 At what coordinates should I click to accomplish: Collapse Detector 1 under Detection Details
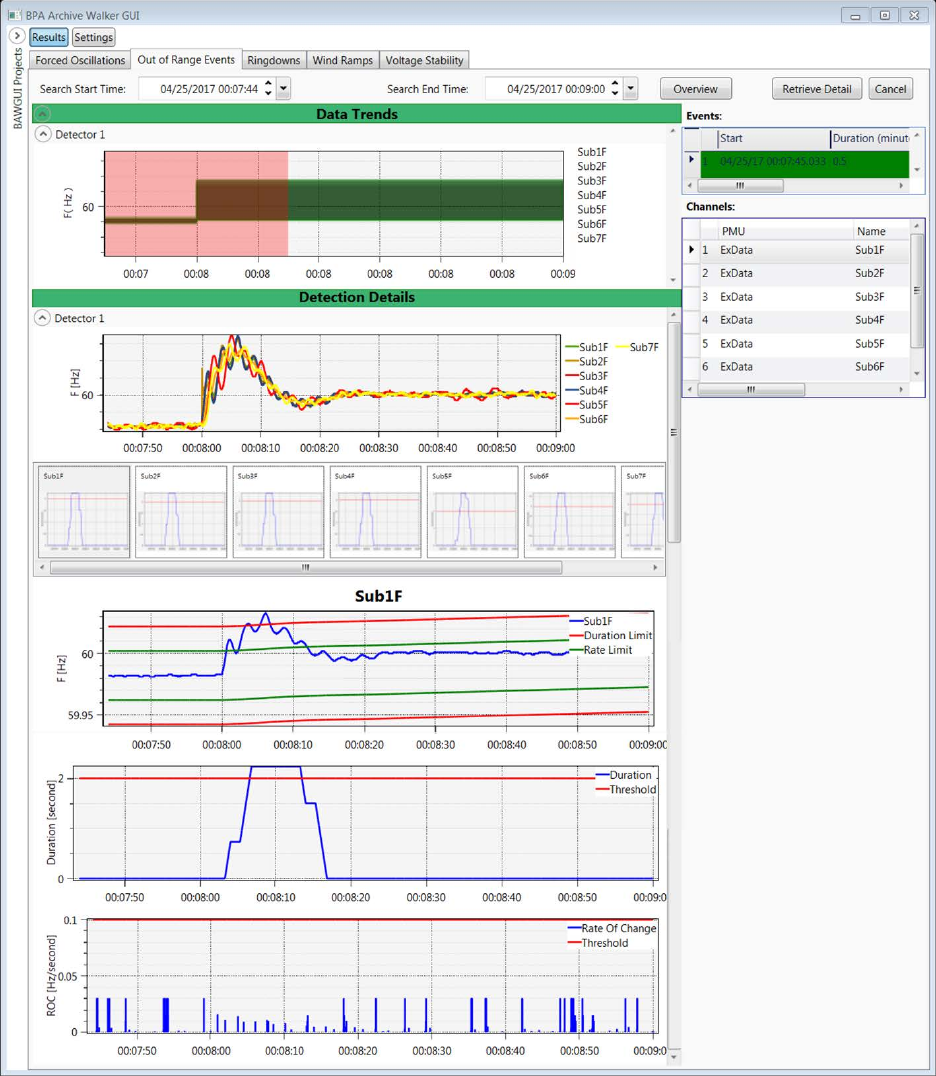pyautogui.click(x=43, y=318)
